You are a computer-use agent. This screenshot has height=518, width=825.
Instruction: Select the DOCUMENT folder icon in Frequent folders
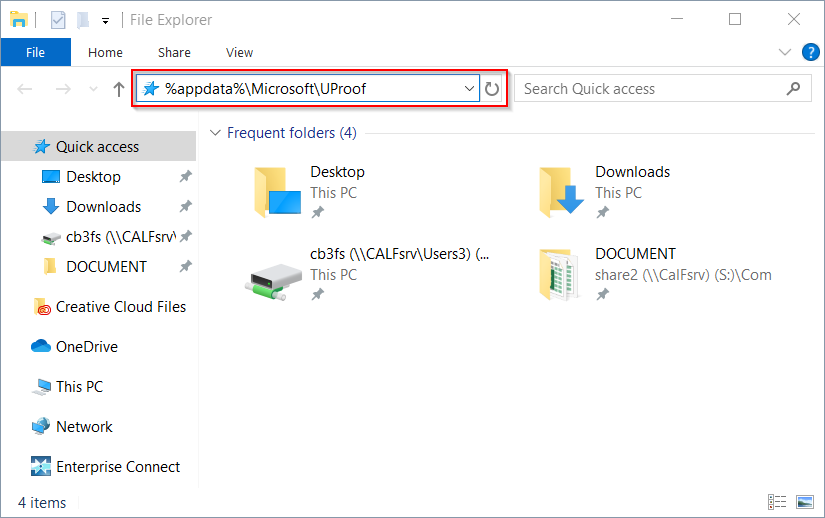click(561, 275)
